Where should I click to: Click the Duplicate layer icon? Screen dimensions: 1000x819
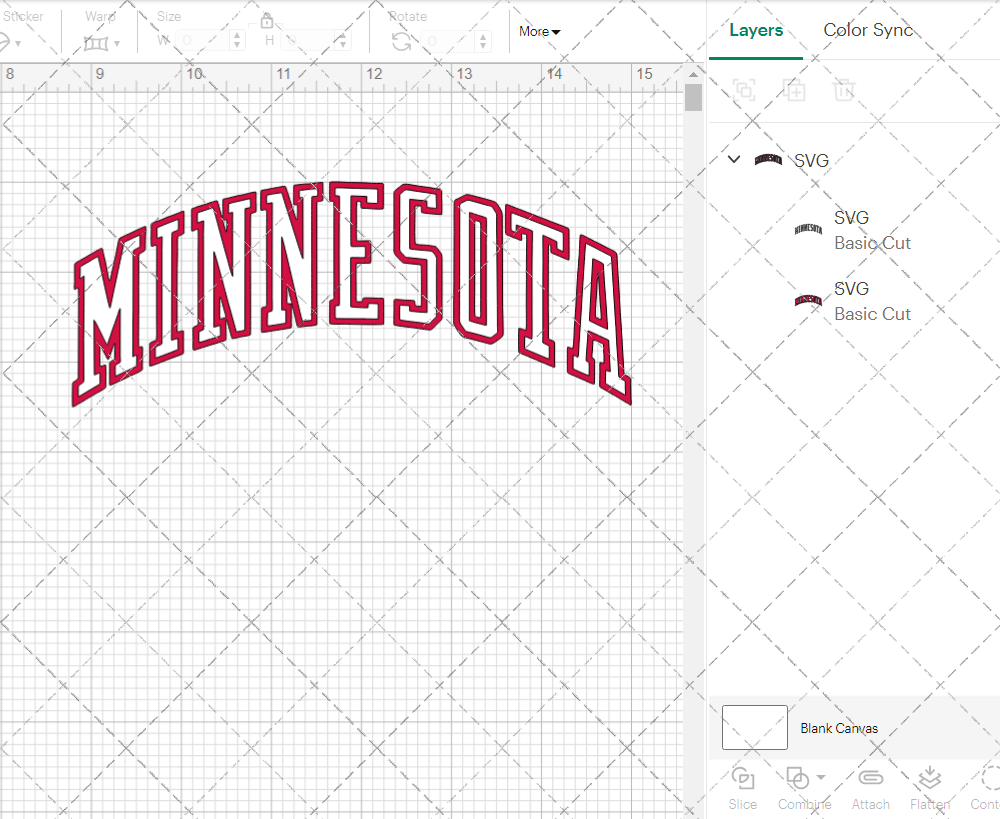[x=794, y=90]
